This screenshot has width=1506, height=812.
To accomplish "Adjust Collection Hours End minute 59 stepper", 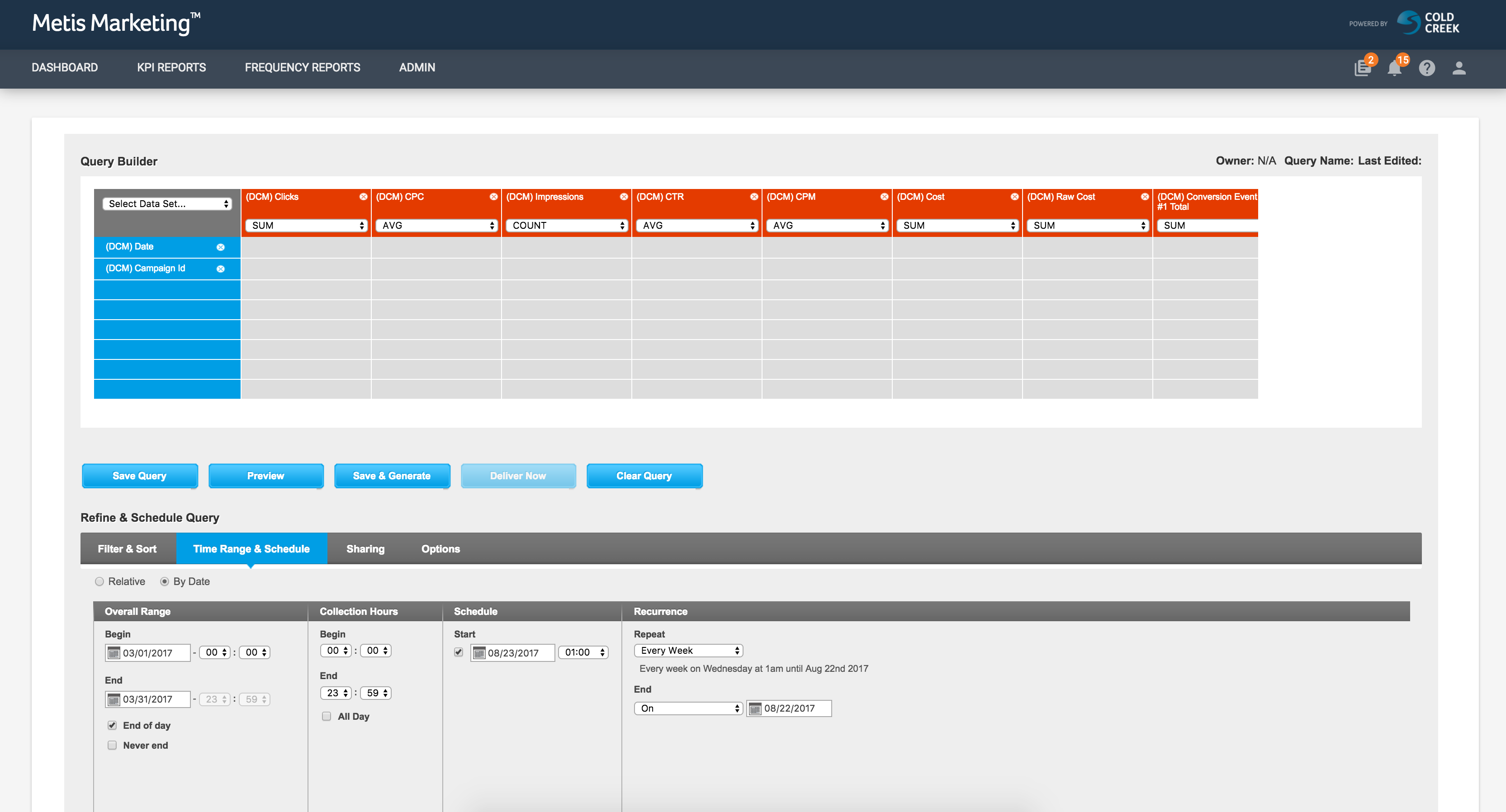I will (375, 694).
